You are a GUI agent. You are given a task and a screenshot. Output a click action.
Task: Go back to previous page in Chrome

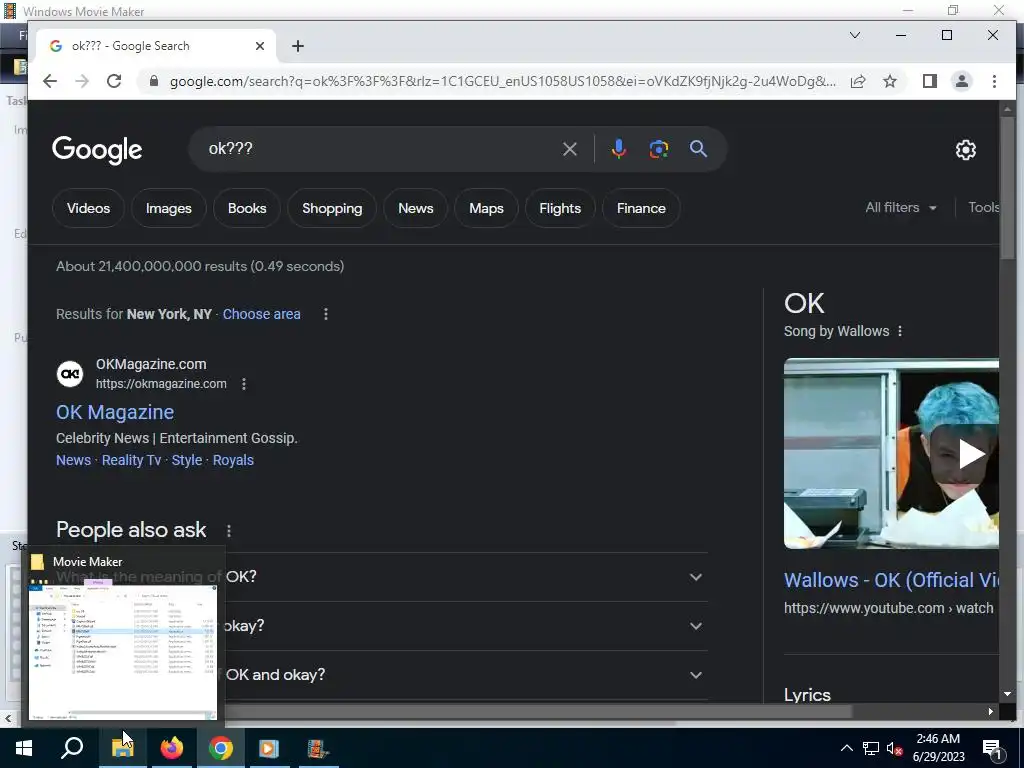(x=50, y=81)
